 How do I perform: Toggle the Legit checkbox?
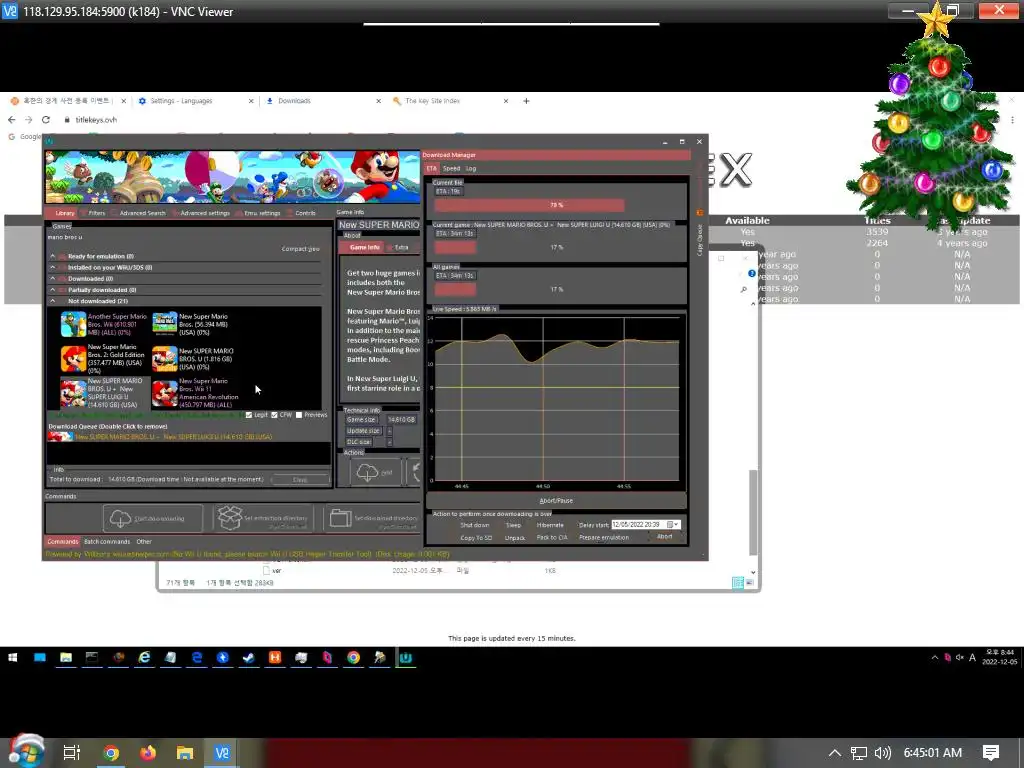(249, 415)
